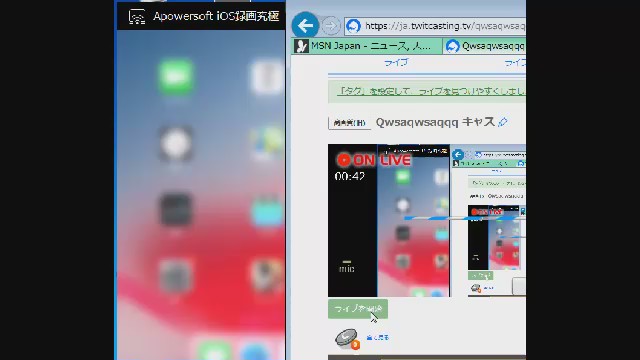
Task: Click the blue ライブ link at the top
Action: click(x=396, y=62)
